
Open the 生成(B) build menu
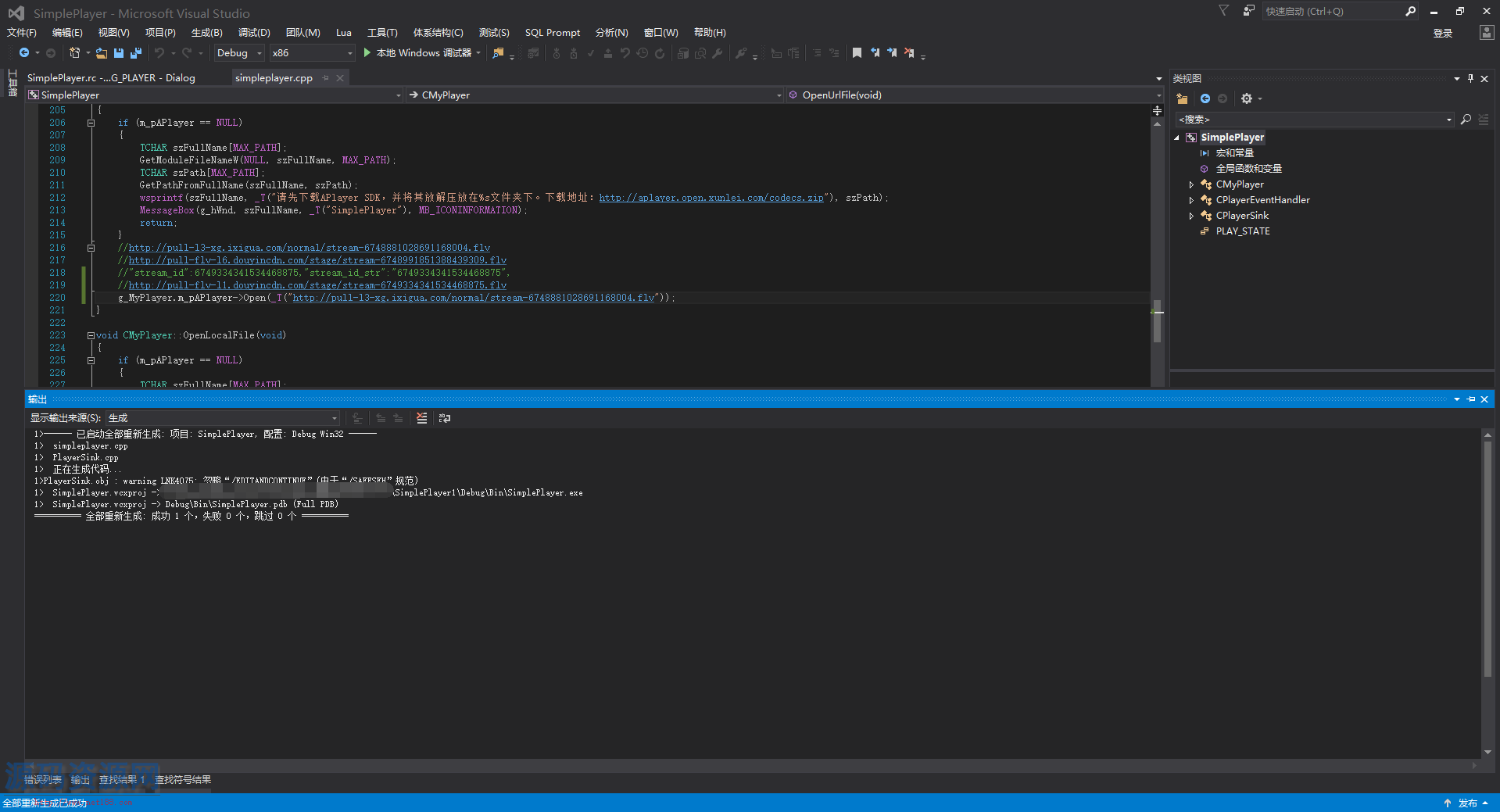[x=207, y=33]
